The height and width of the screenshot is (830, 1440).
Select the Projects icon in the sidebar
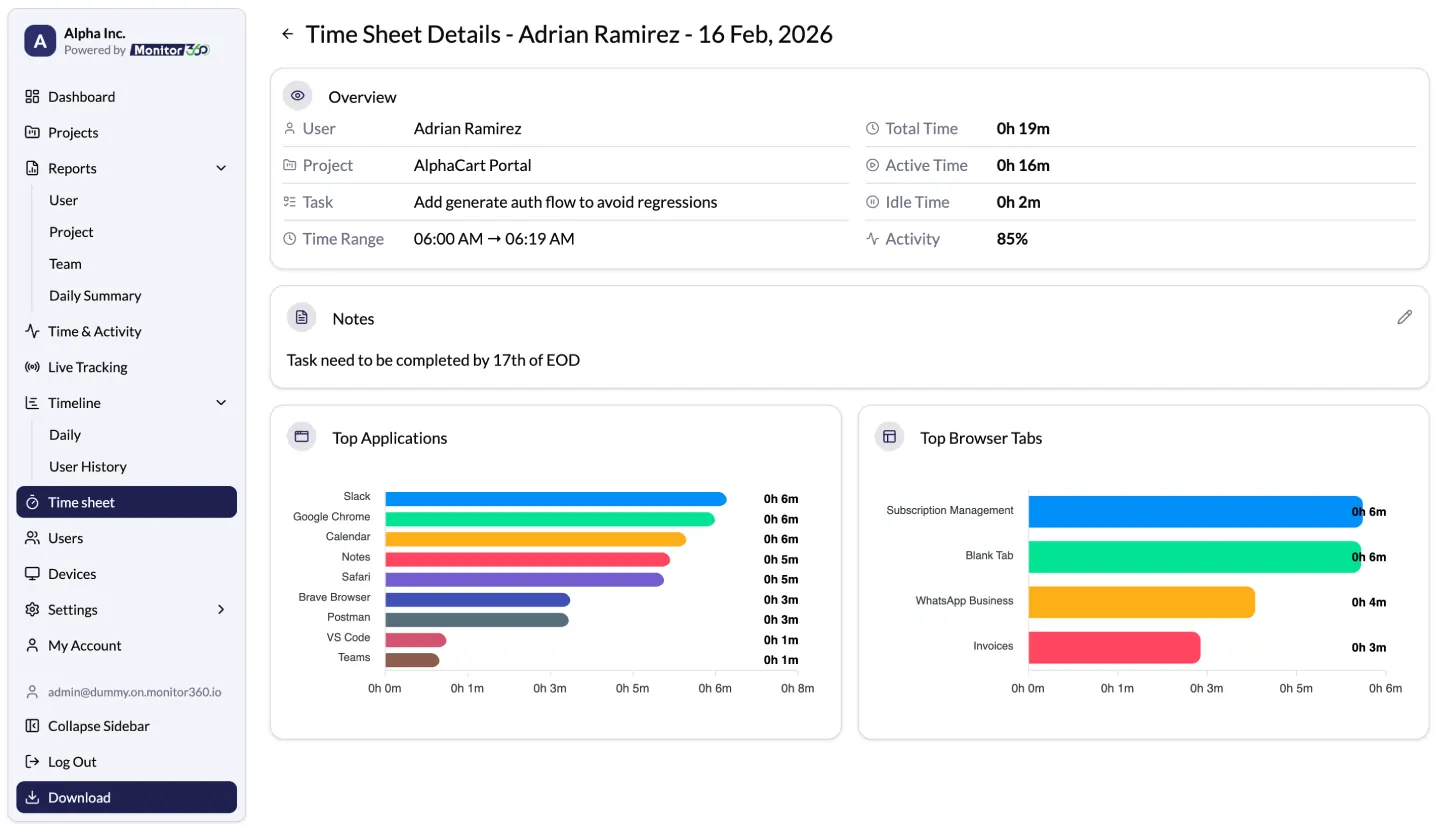(x=33, y=132)
